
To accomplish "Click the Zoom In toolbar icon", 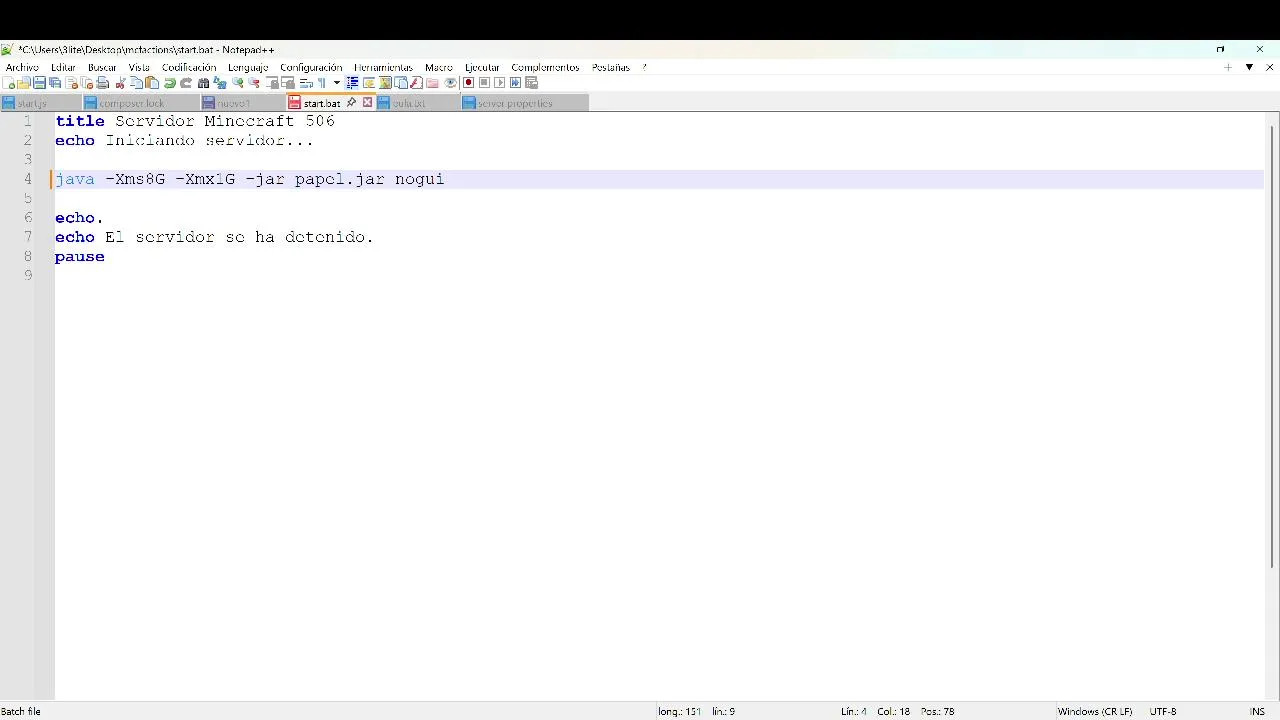I will 238,83.
